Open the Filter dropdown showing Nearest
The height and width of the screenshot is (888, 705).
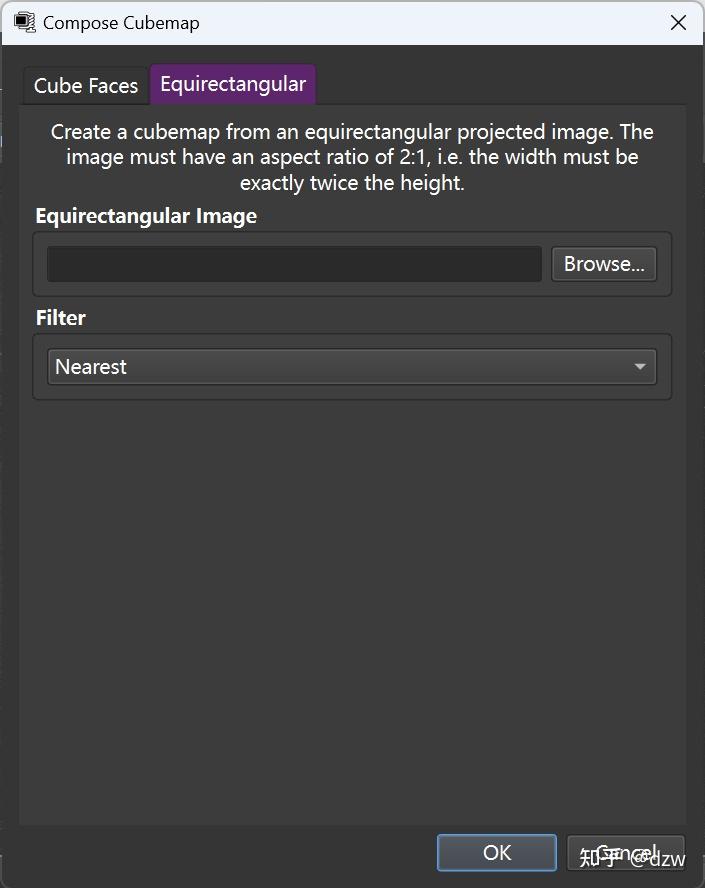point(350,366)
